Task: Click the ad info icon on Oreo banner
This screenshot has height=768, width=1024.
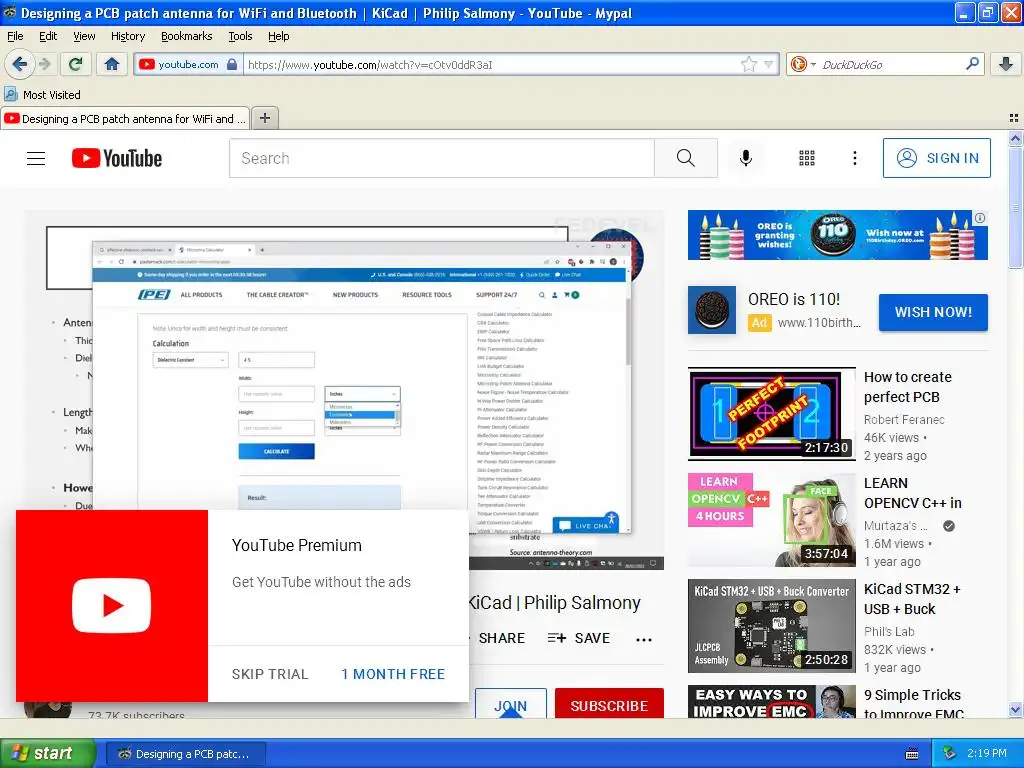Action: tap(980, 218)
